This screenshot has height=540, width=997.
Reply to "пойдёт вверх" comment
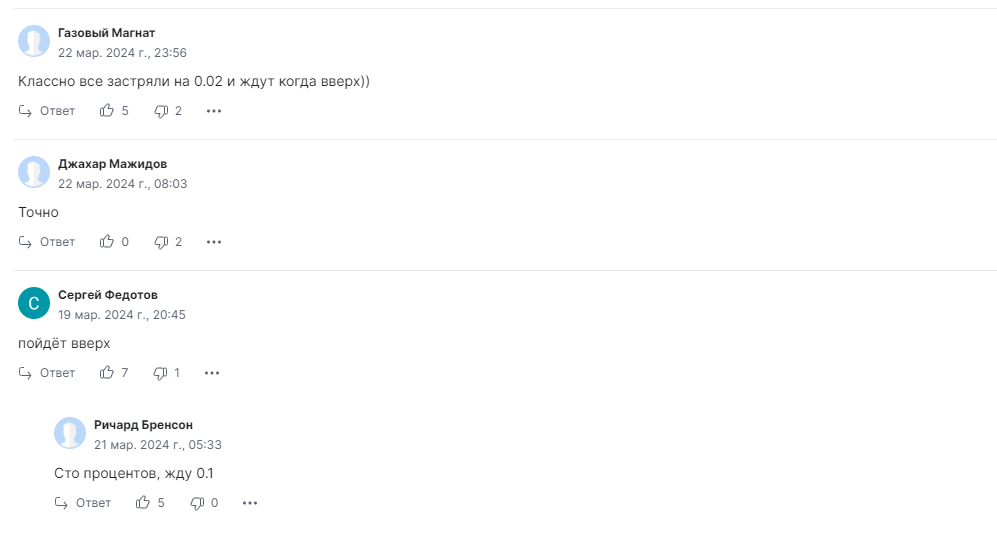click(x=47, y=373)
